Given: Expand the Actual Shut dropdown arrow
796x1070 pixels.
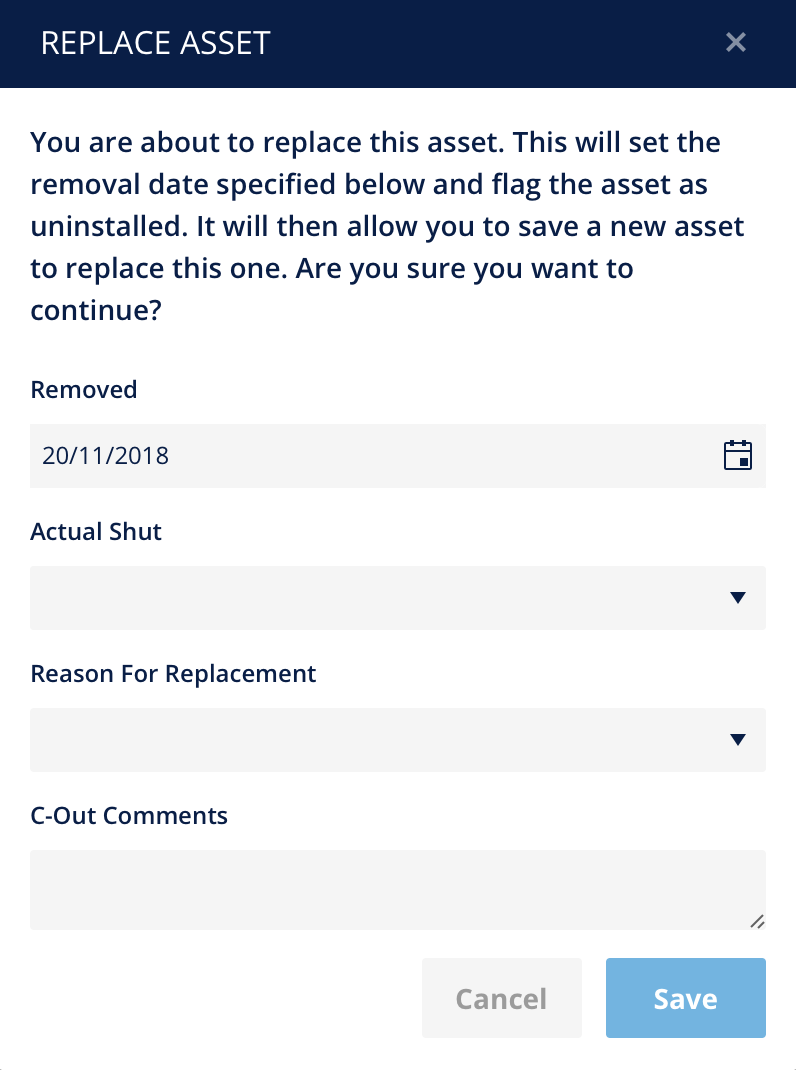Looking at the screenshot, I should (737, 598).
